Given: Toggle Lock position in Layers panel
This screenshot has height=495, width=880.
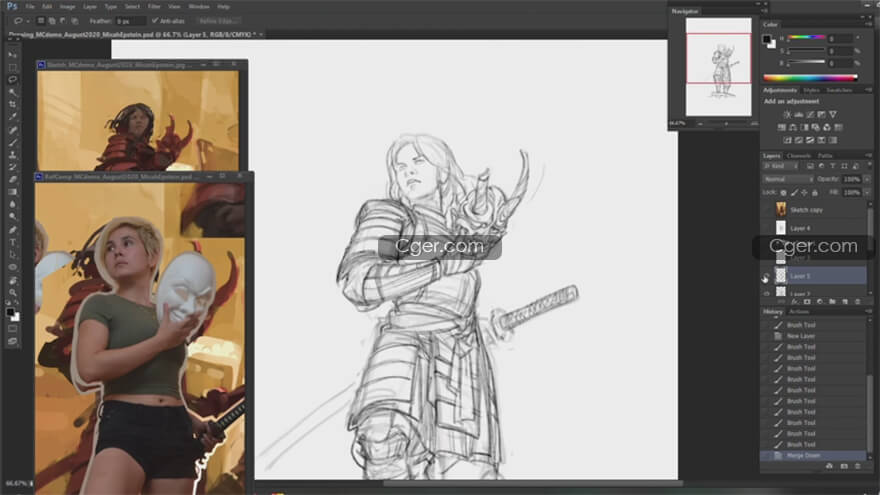Looking at the screenshot, I should 804,192.
